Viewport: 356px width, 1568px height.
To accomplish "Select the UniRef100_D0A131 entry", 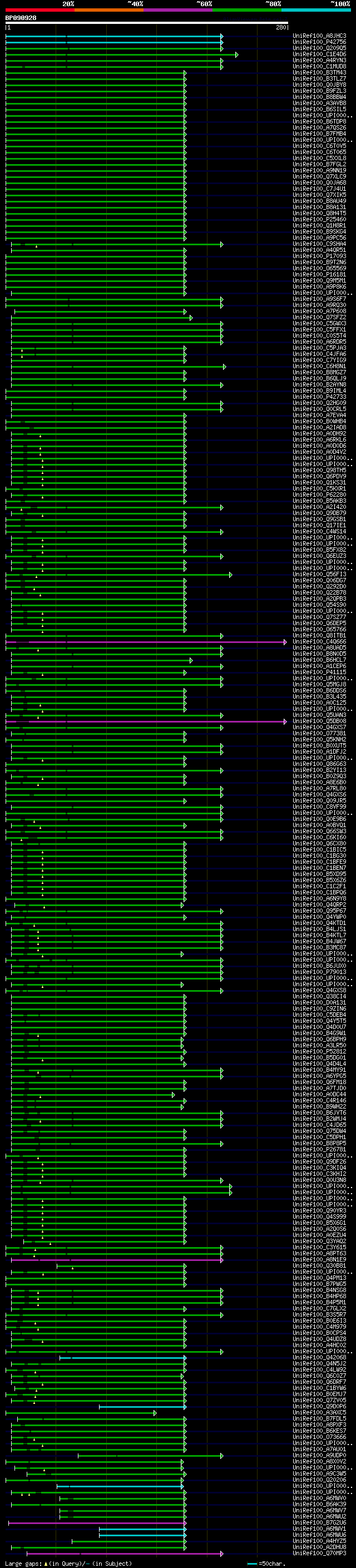I will [x=319, y=1003].
